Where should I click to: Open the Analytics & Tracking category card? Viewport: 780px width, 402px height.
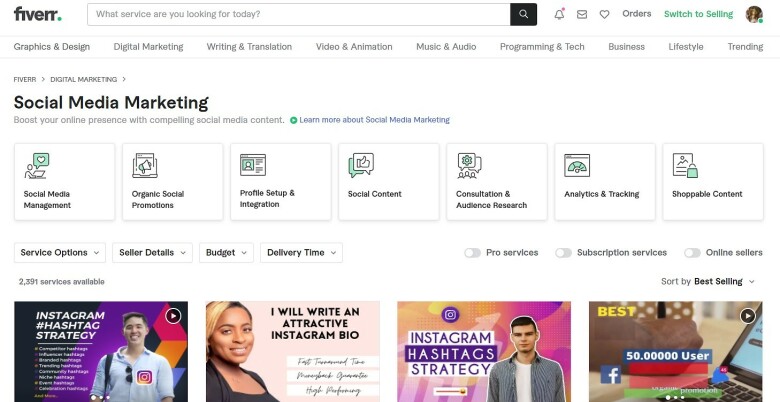[x=605, y=182]
